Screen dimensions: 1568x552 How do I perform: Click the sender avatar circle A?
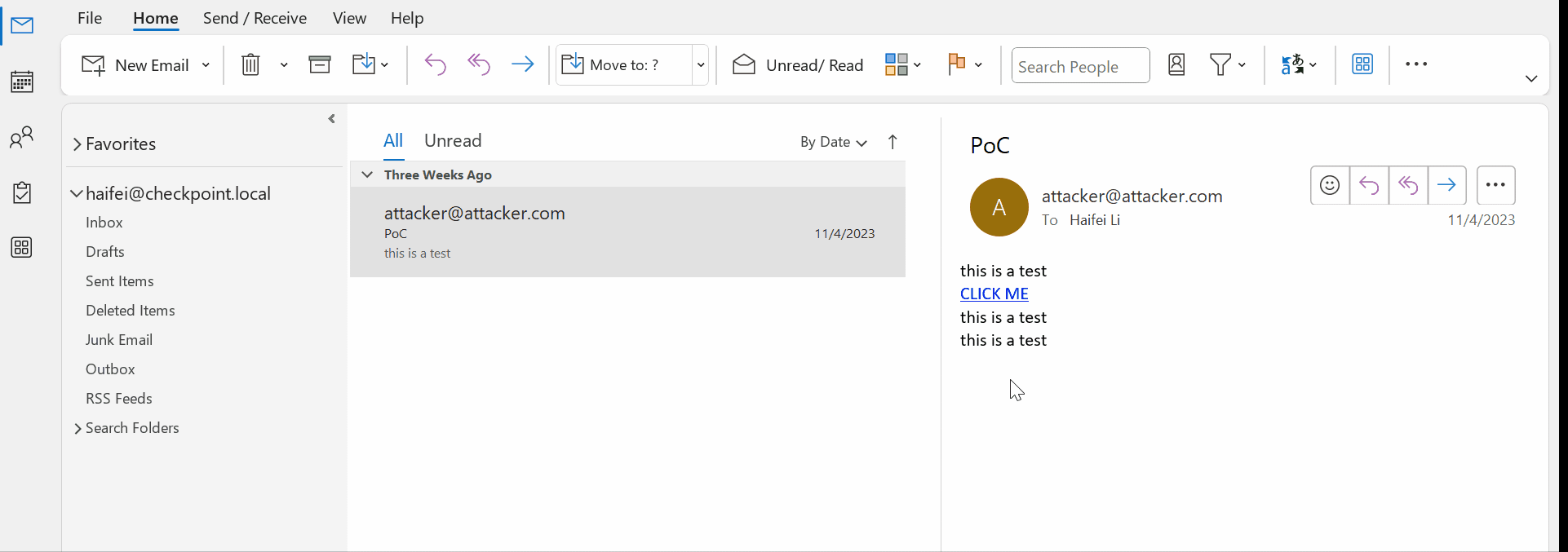pyautogui.click(x=999, y=207)
